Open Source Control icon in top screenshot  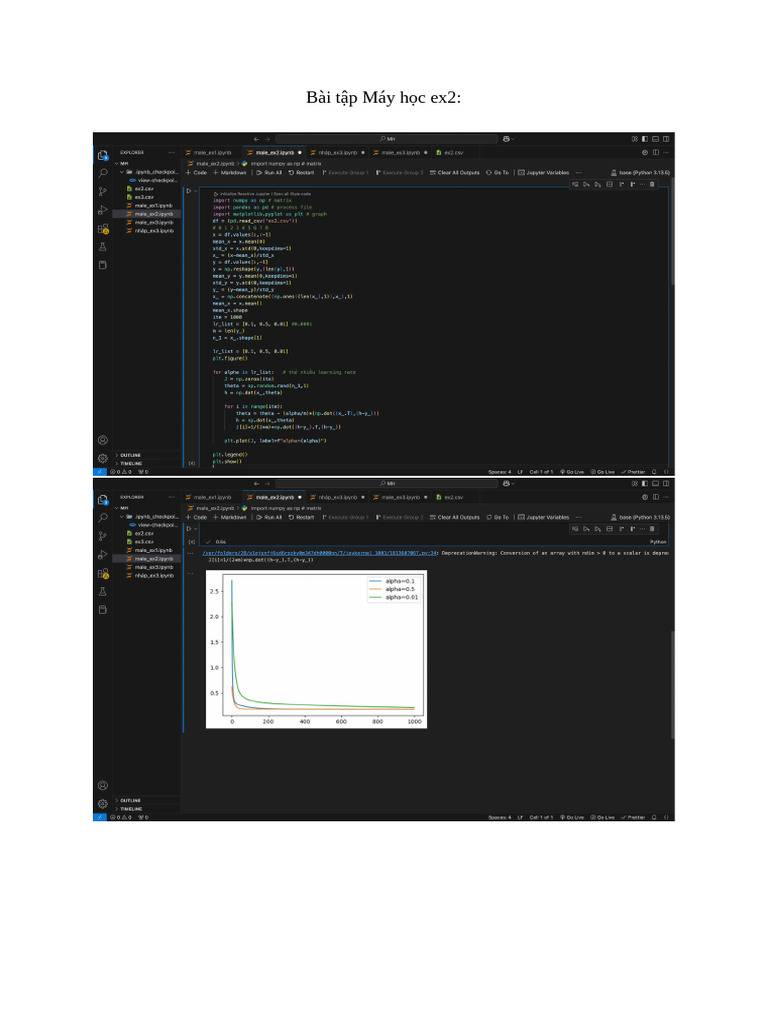(103, 191)
